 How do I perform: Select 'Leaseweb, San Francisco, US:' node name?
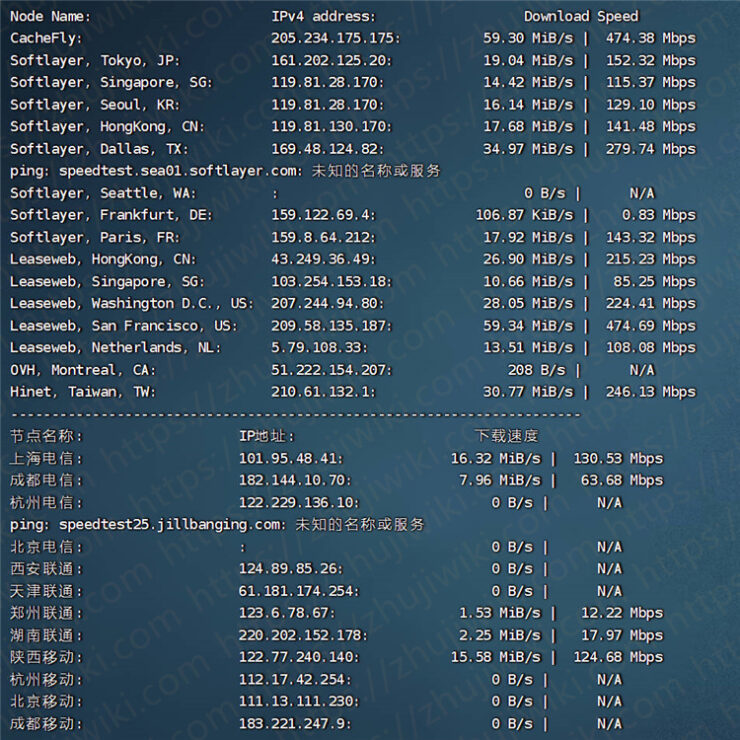point(124,326)
